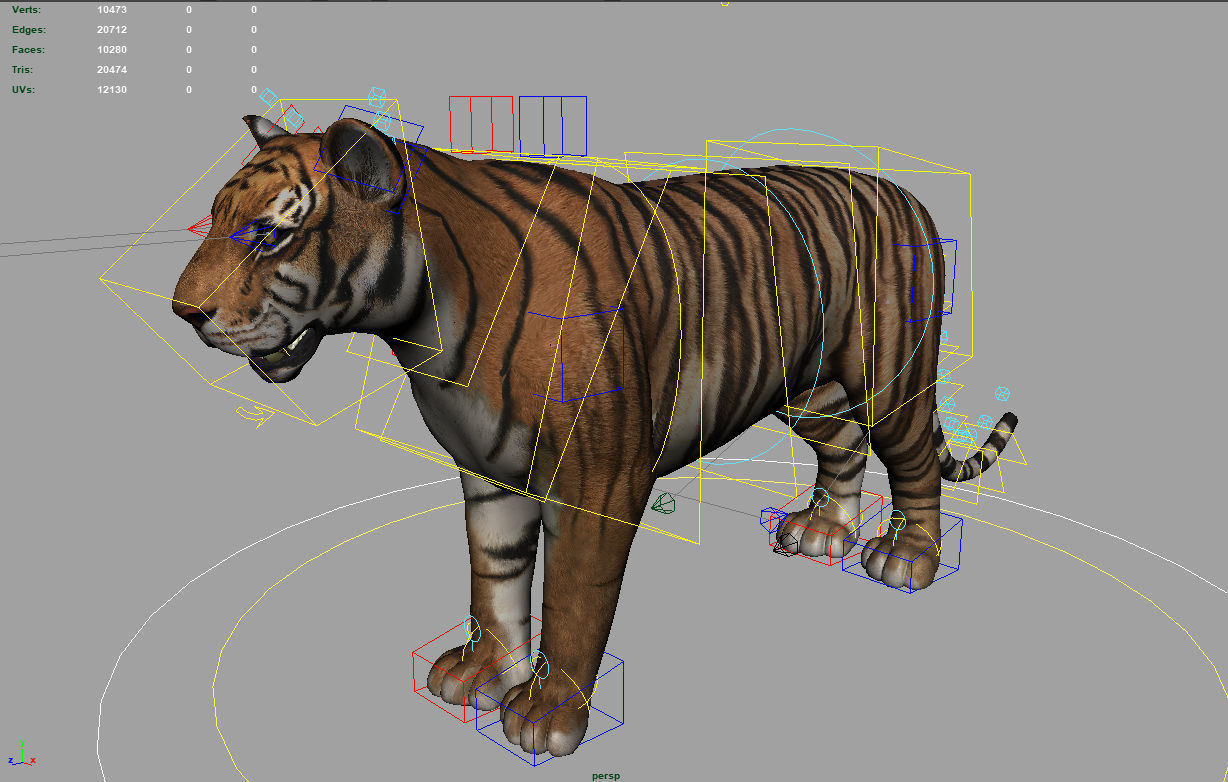This screenshot has width=1228, height=782.
Task: Pick the dark green pyramid control under belly
Action: (663, 503)
